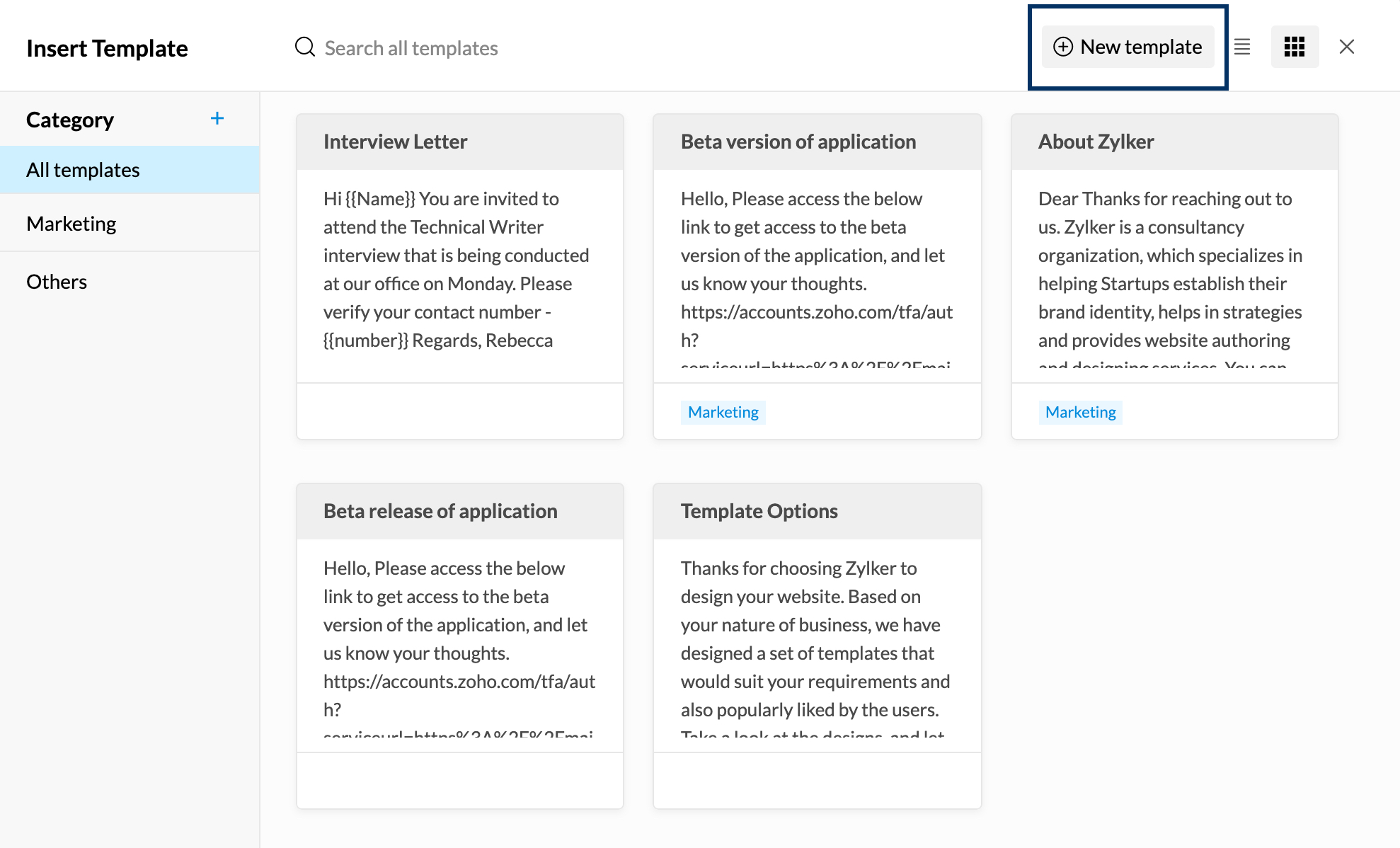Click the plus circle icon in New template

(x=1063, y=47)
